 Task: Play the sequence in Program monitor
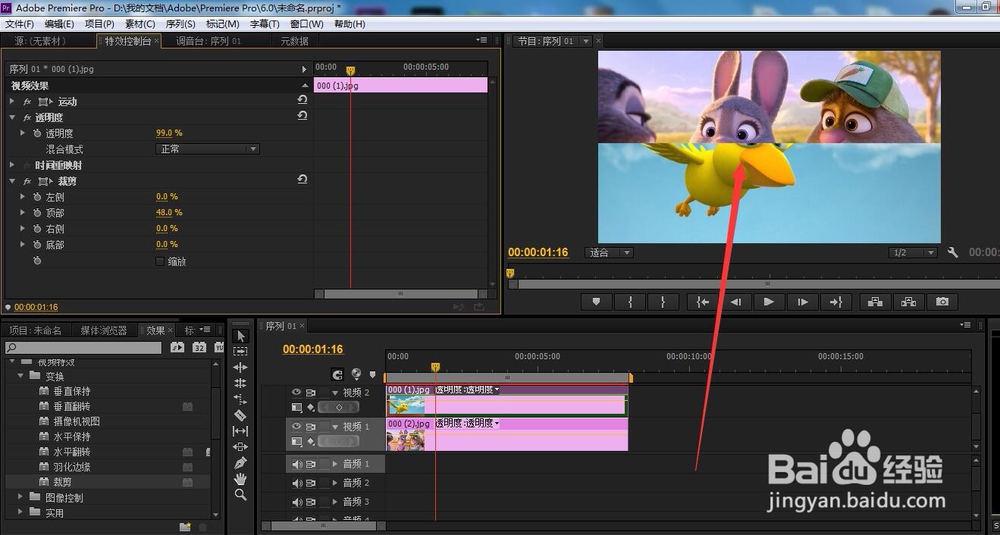tap(769, 302)
